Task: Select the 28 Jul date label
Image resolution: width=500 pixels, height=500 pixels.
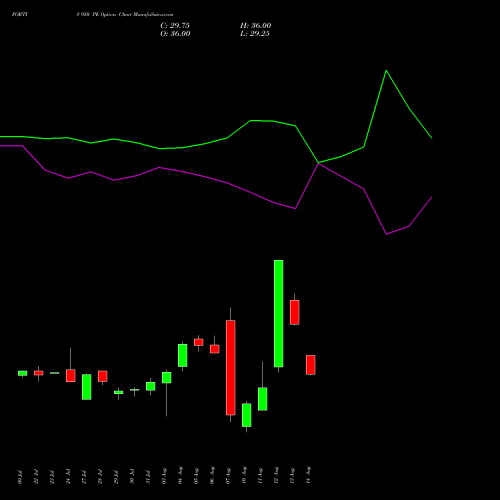Action: point(100,477)
